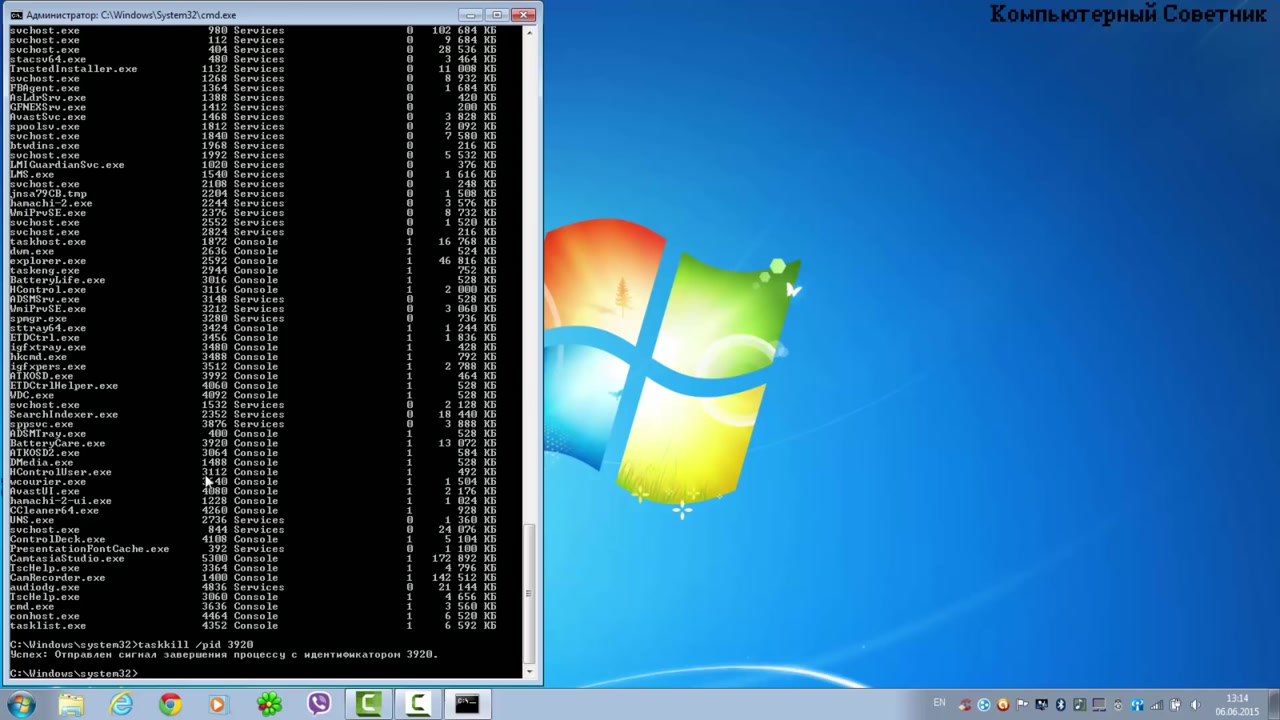Open Windows Explorer from the taskbar
Viewport: 1280px width, 720px height.
tap(71, 704)
